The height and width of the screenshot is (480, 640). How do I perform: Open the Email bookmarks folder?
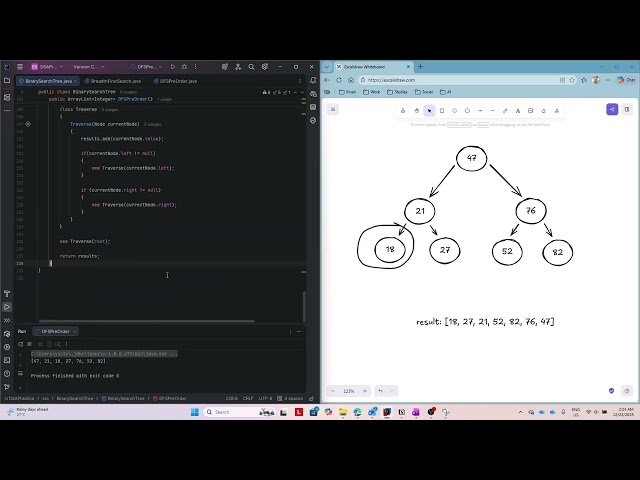pos(348,92)
